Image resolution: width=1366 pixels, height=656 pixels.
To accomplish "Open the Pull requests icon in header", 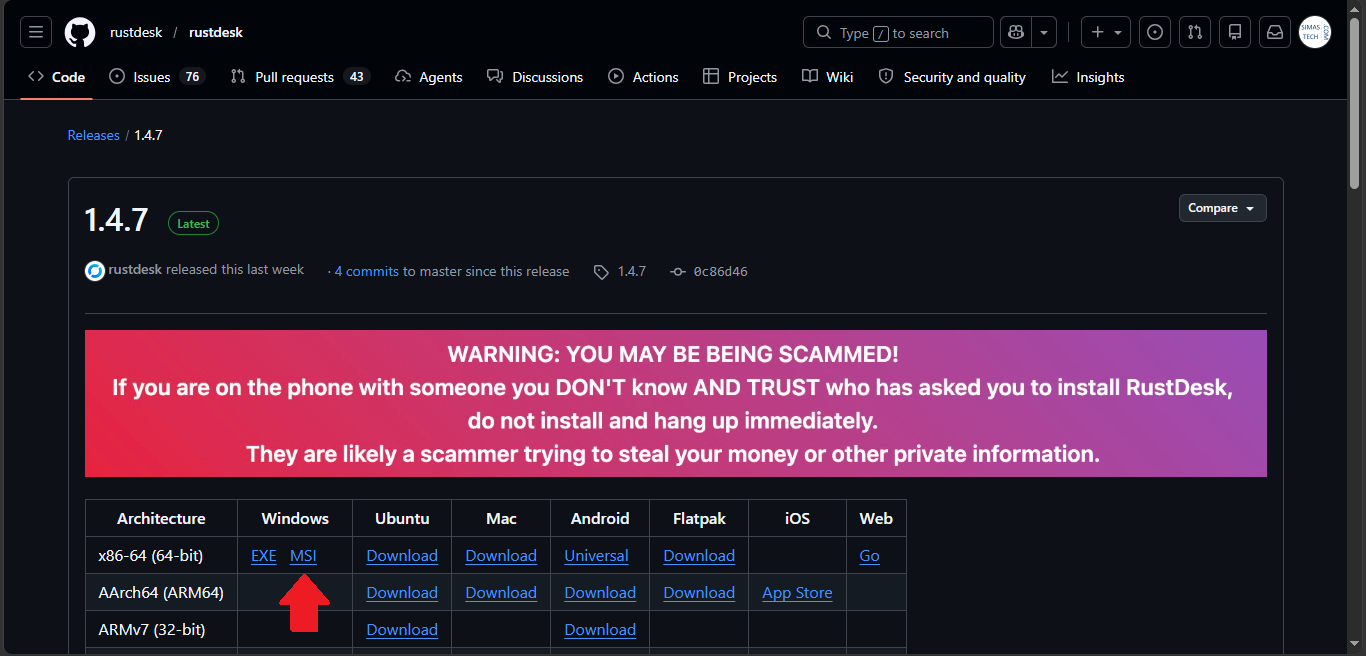I will [x=1195, y=33].
